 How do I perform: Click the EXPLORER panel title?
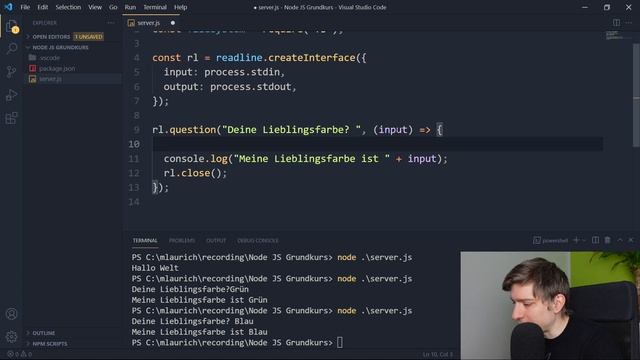coord(44,23)
